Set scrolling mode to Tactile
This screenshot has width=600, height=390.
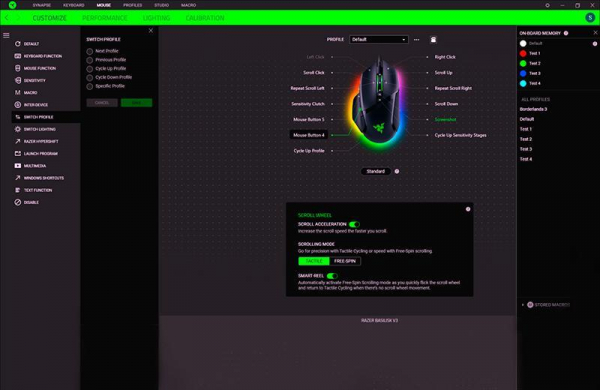click(314, 261)
